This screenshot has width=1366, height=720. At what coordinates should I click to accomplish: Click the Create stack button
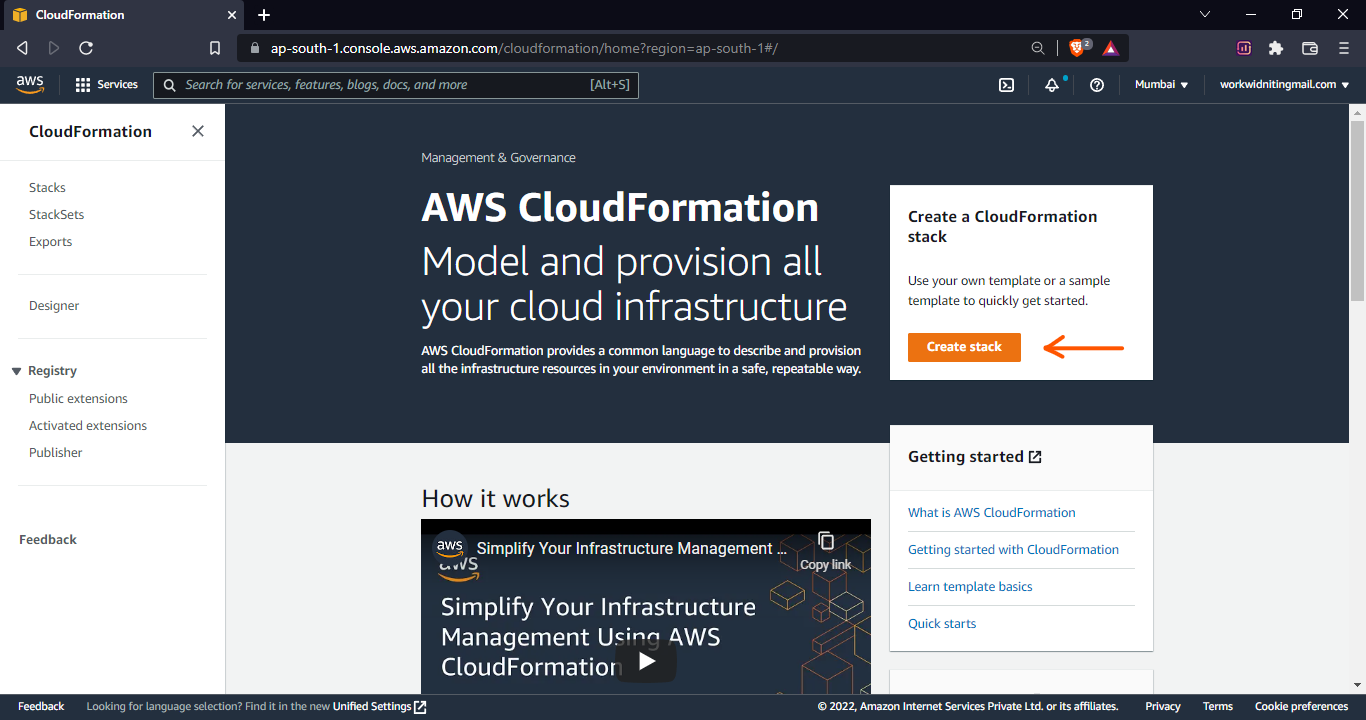964,347
